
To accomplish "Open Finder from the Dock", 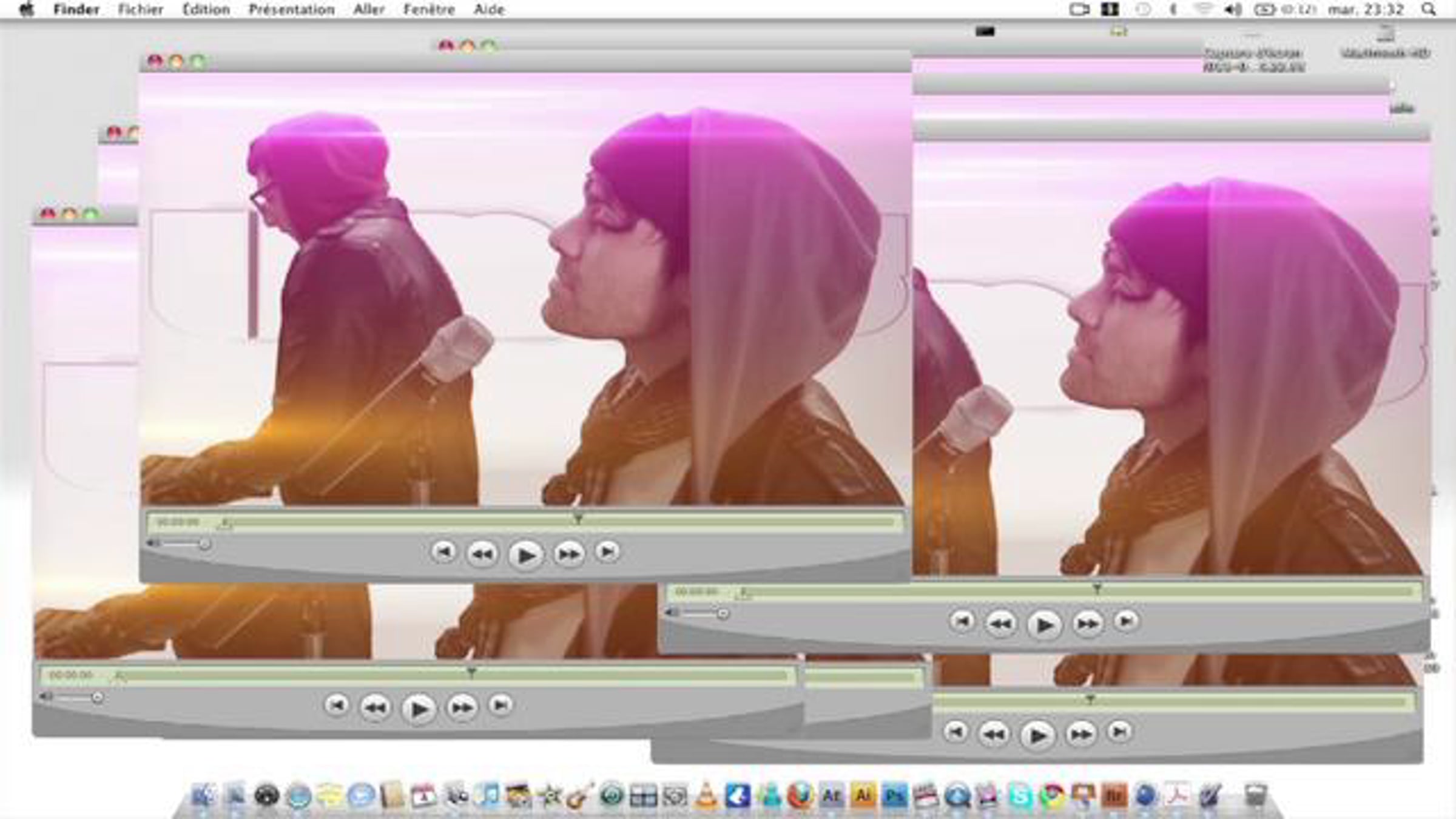I will (203, 795).
